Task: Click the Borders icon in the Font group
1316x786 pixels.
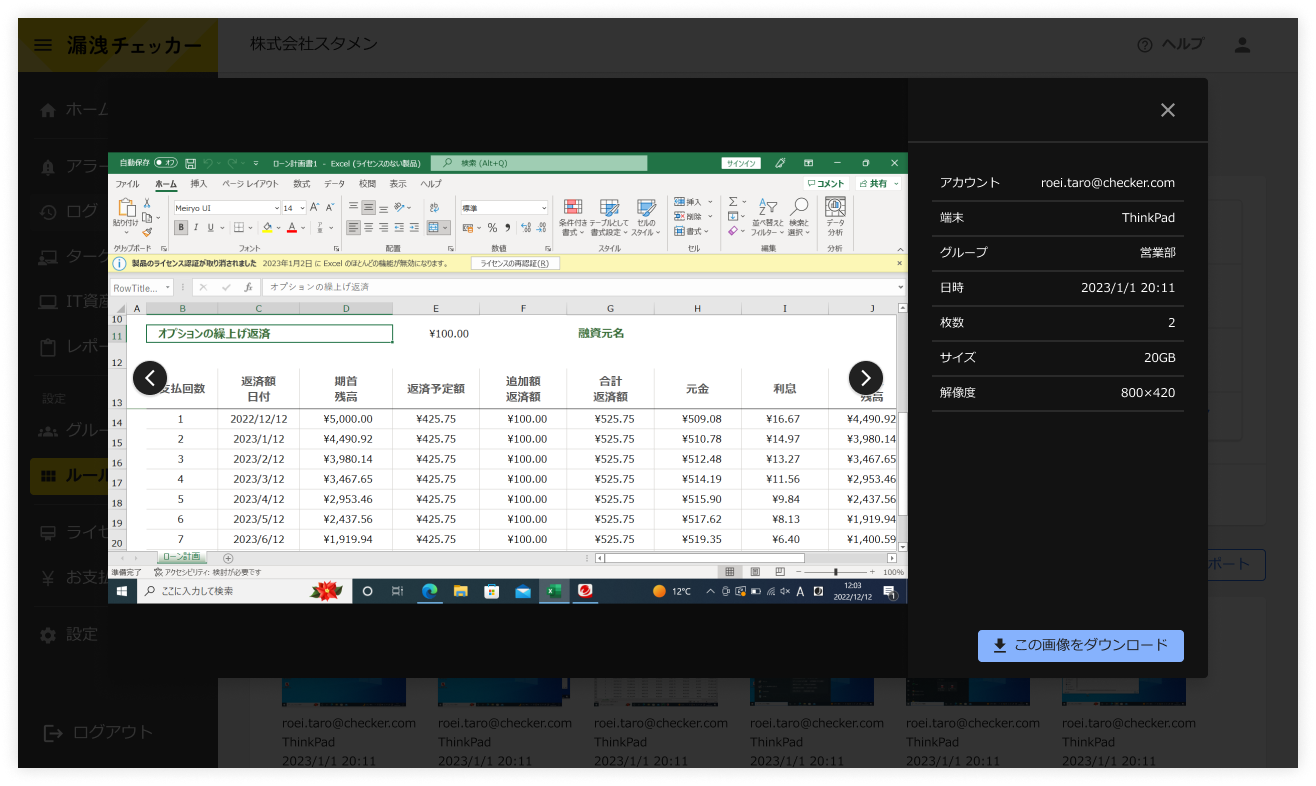Action: pyautogui.click(x=239, y=227)
